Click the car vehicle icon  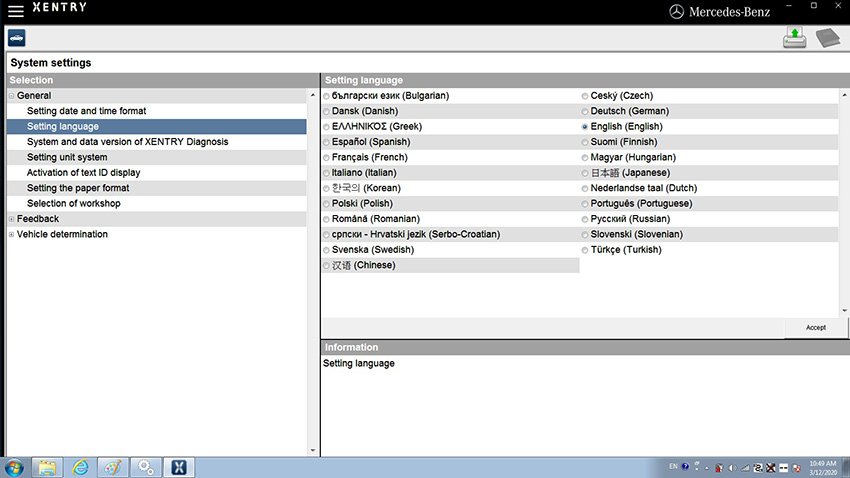click(17, 38)
